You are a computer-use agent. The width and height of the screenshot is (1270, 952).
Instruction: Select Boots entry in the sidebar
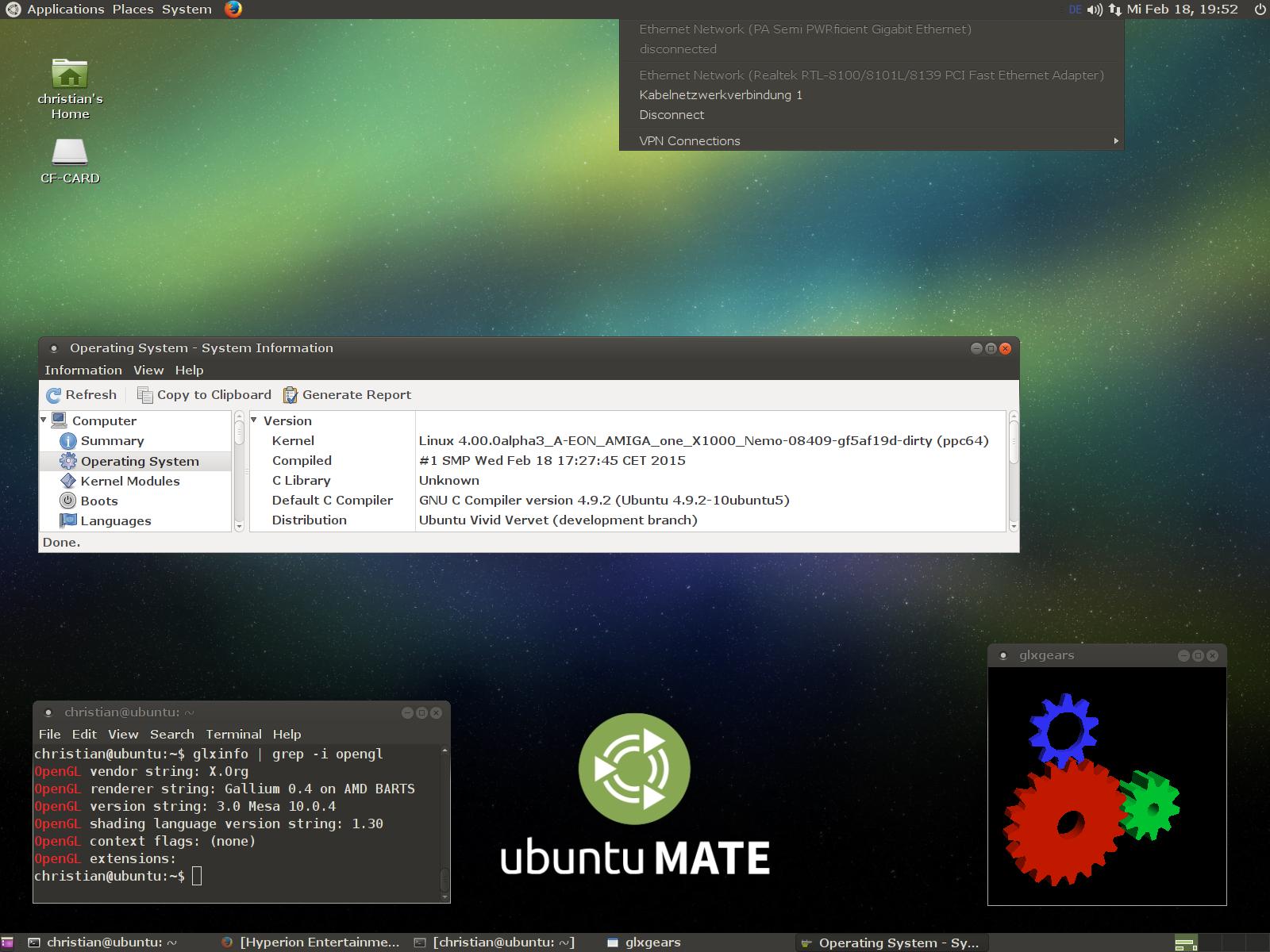click(98, 501)
